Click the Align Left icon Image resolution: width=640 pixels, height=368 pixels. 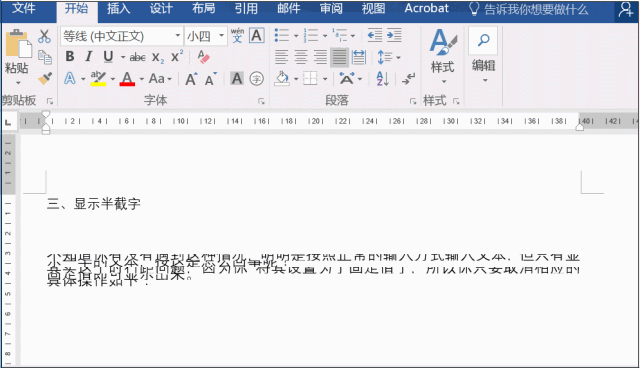[281, 57]
